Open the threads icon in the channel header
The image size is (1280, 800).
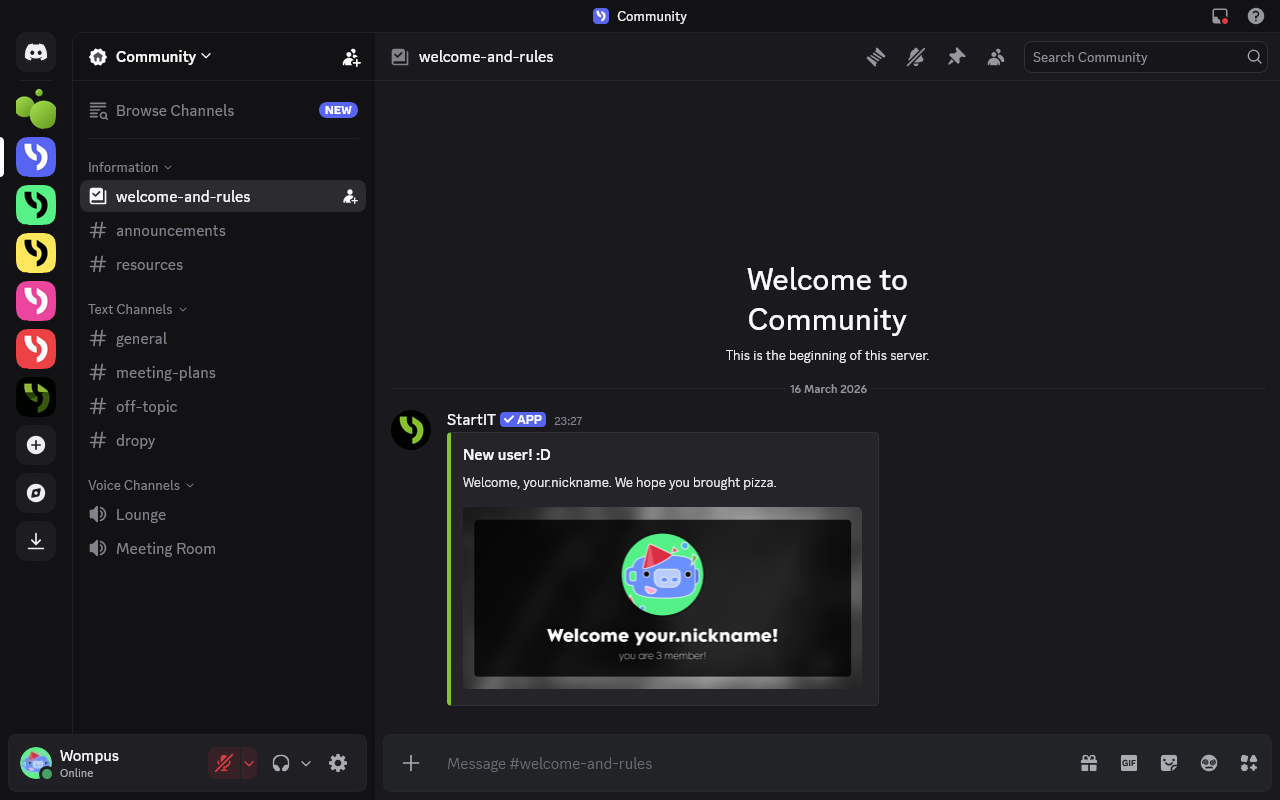click(876, 57)
